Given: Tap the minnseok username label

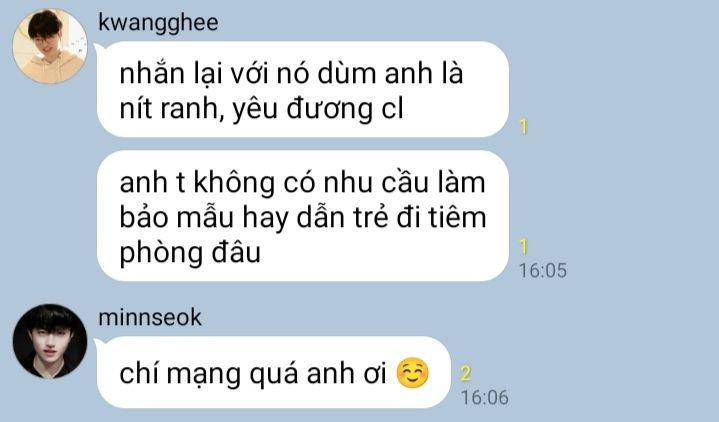Looking at the screenshot, I should (150, 317).
